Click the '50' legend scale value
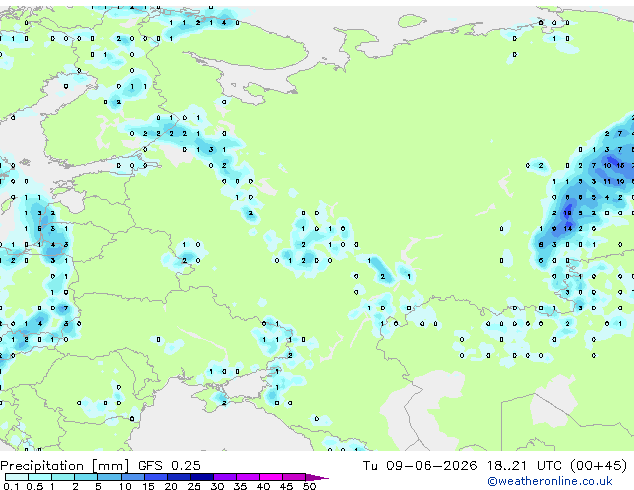The image size is (634, 490). click(x=309, y=486)
